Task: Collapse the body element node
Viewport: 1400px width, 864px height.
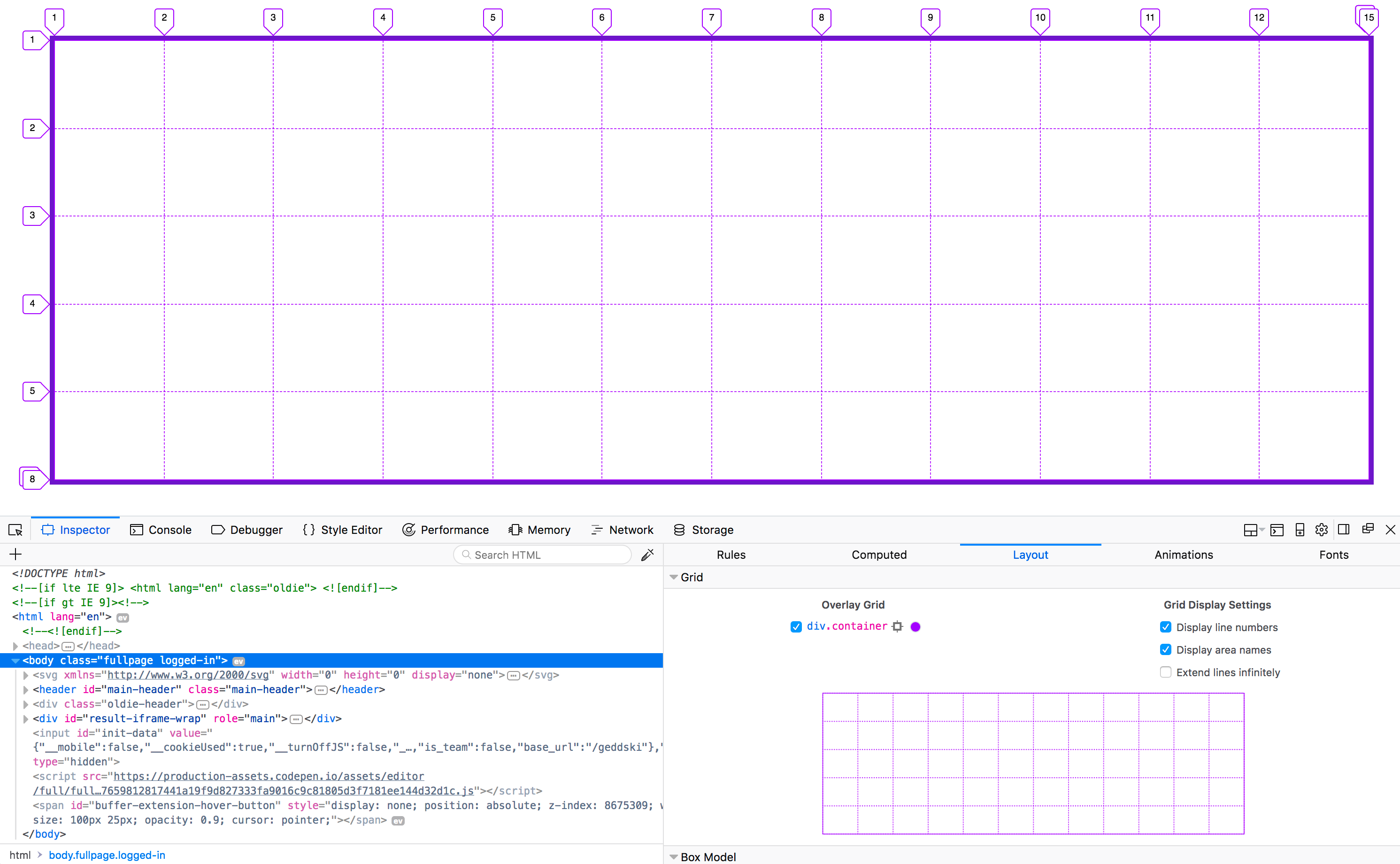Action: [x=15, y=661]
